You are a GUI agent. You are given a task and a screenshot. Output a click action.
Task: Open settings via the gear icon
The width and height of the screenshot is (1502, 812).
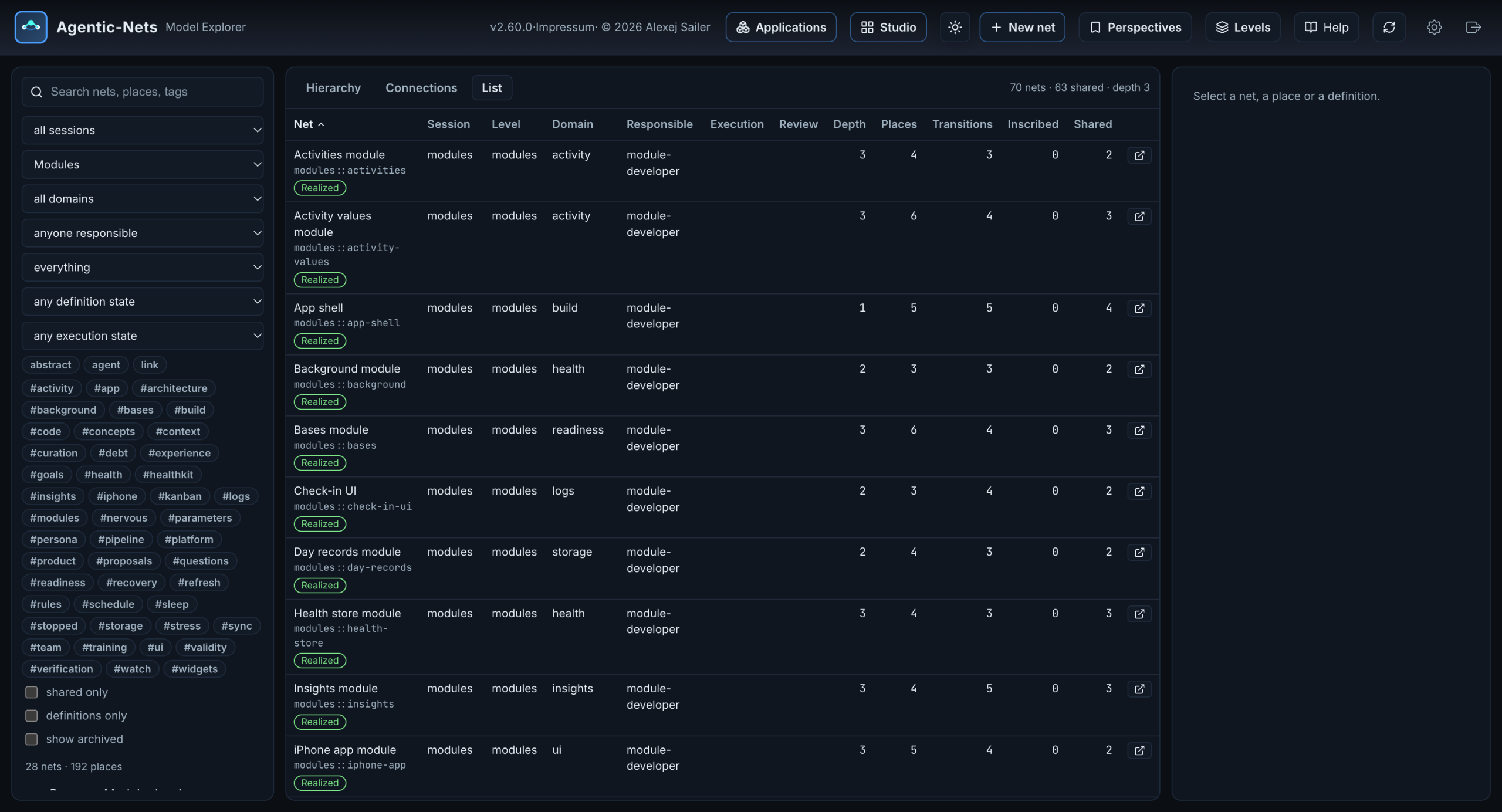coord(1434,27)
